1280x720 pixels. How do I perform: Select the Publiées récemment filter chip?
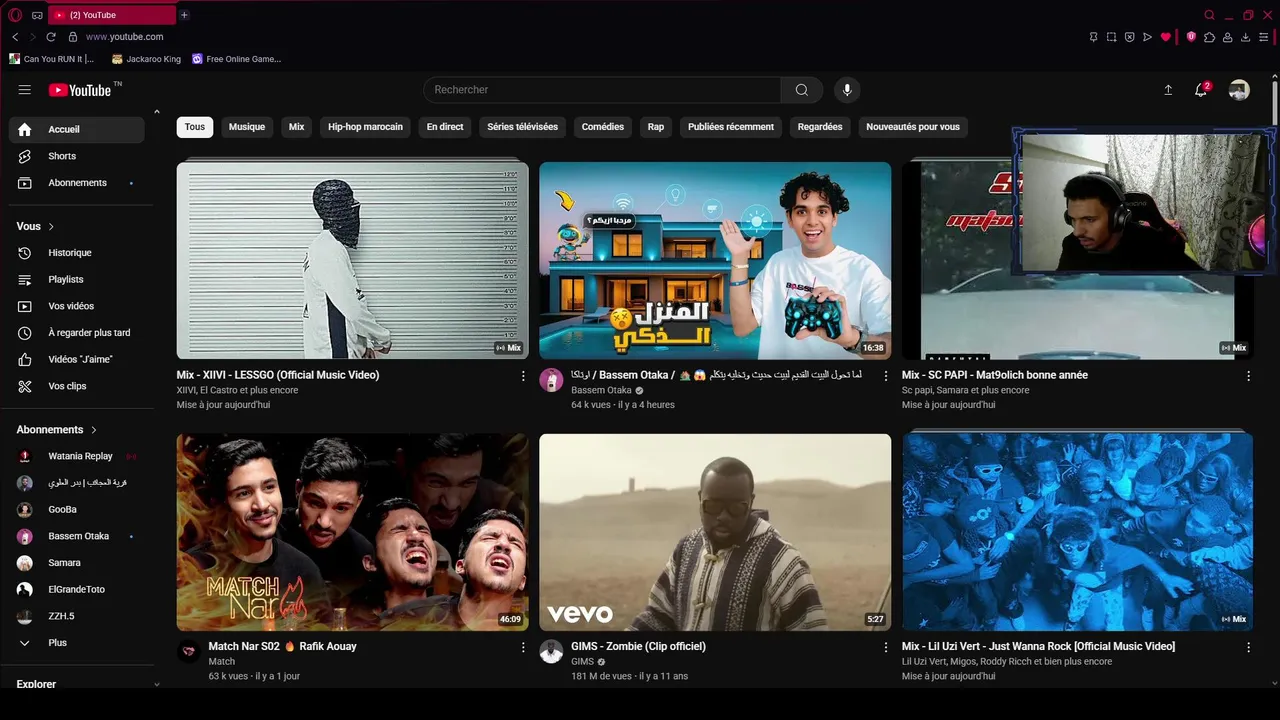(731, 127)
